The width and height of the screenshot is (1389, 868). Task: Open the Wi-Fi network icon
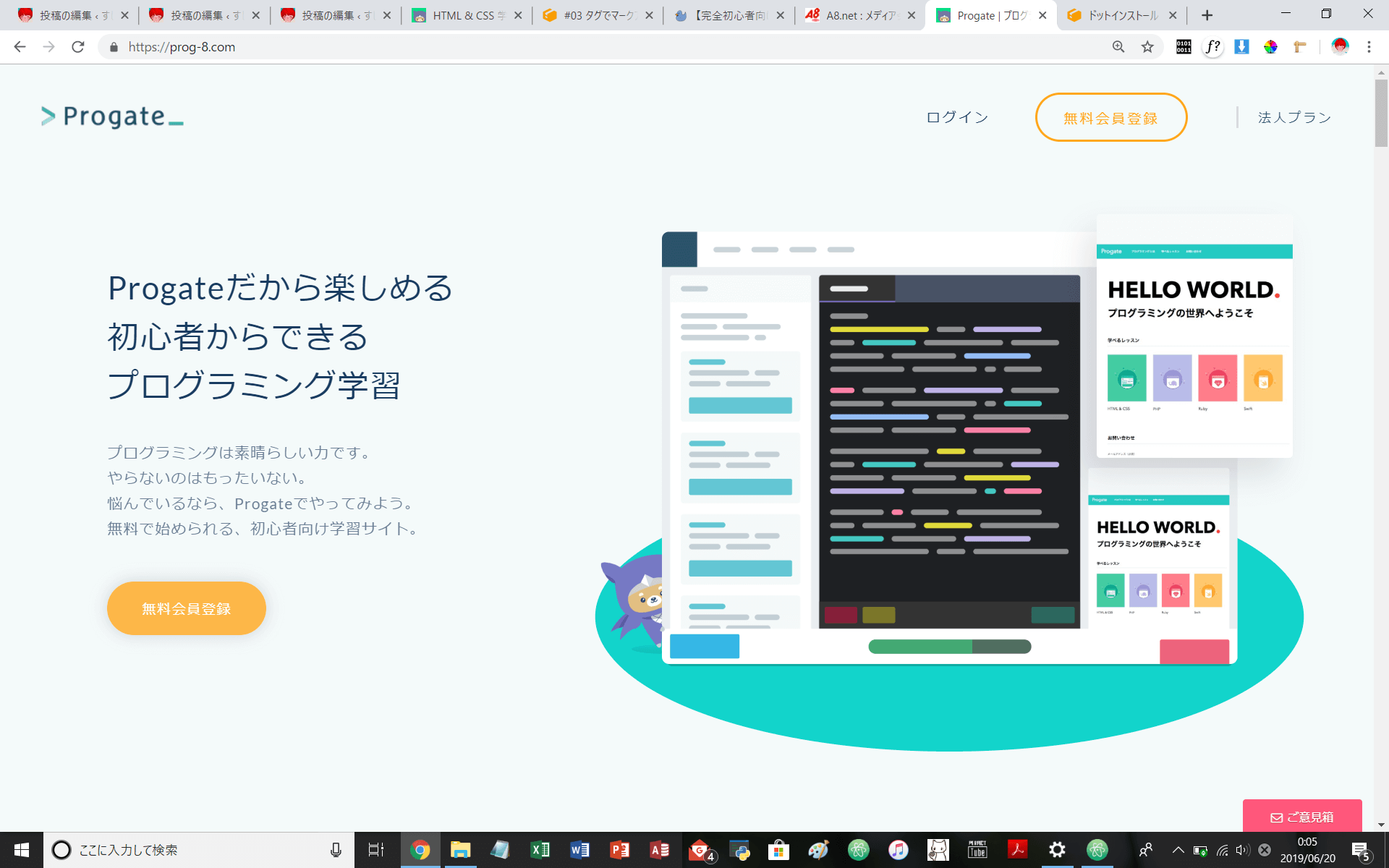(x=1222, y=850)
